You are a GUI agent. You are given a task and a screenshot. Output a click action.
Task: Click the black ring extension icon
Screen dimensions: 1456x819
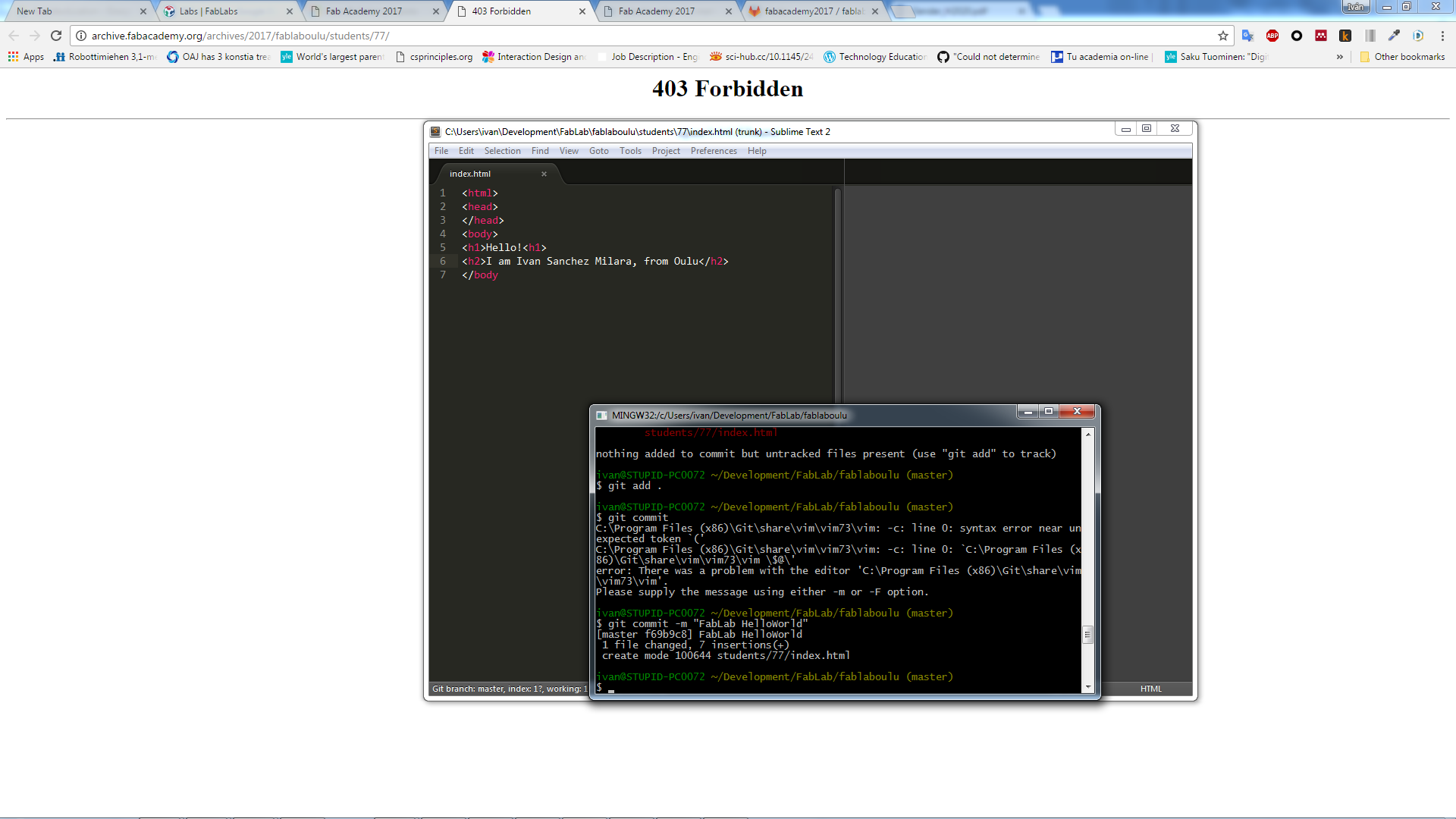[1297, 36]
